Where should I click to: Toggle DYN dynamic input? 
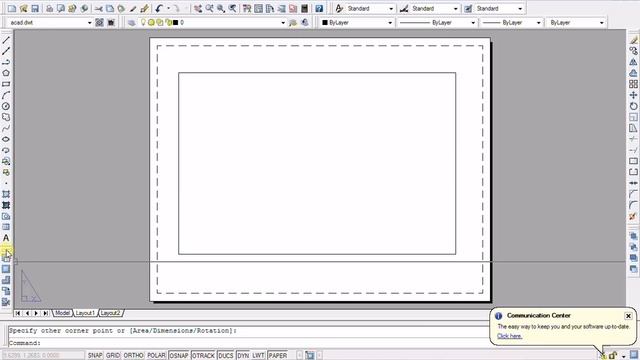[x=243, y=356]
